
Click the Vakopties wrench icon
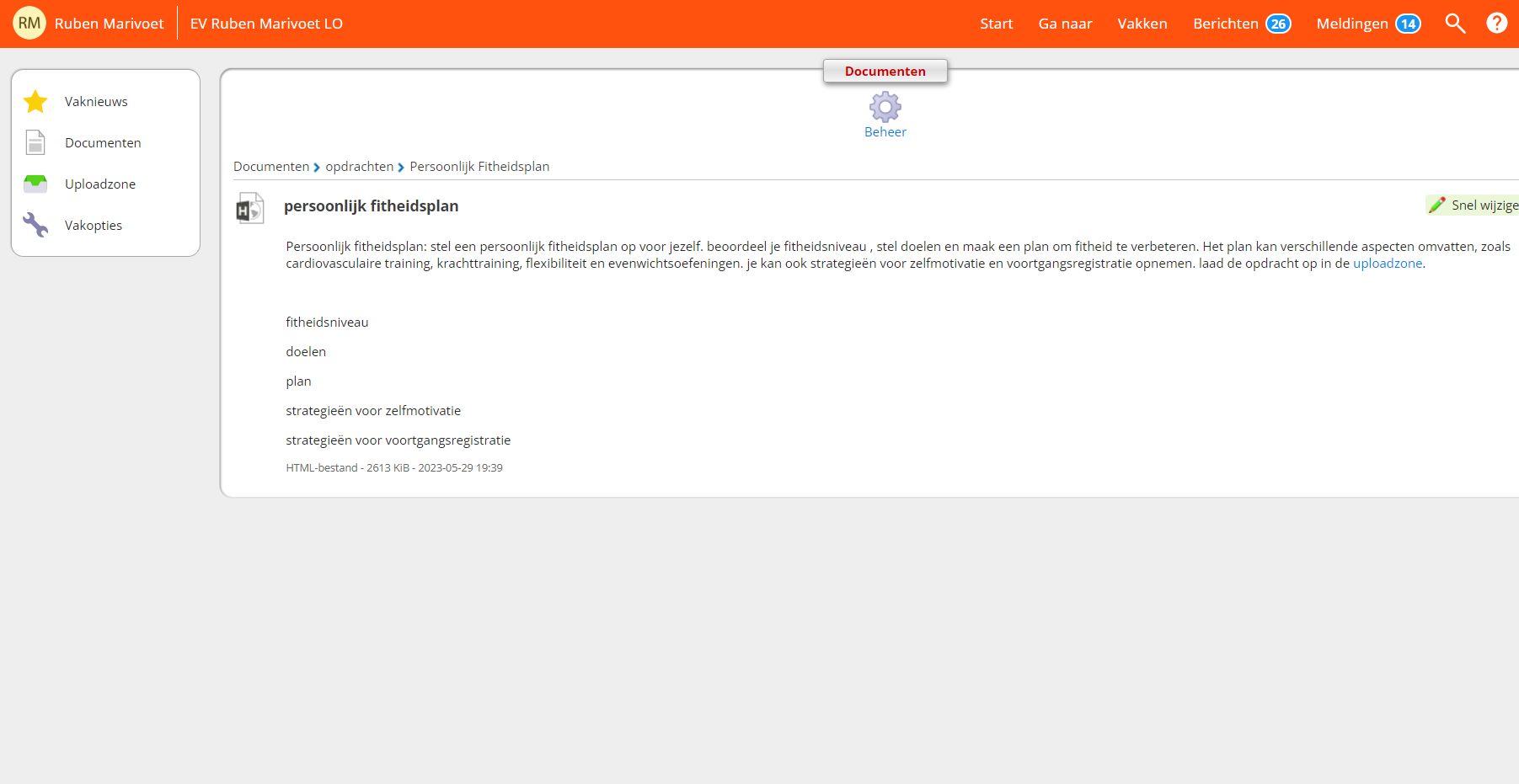(x=35, y=225)
